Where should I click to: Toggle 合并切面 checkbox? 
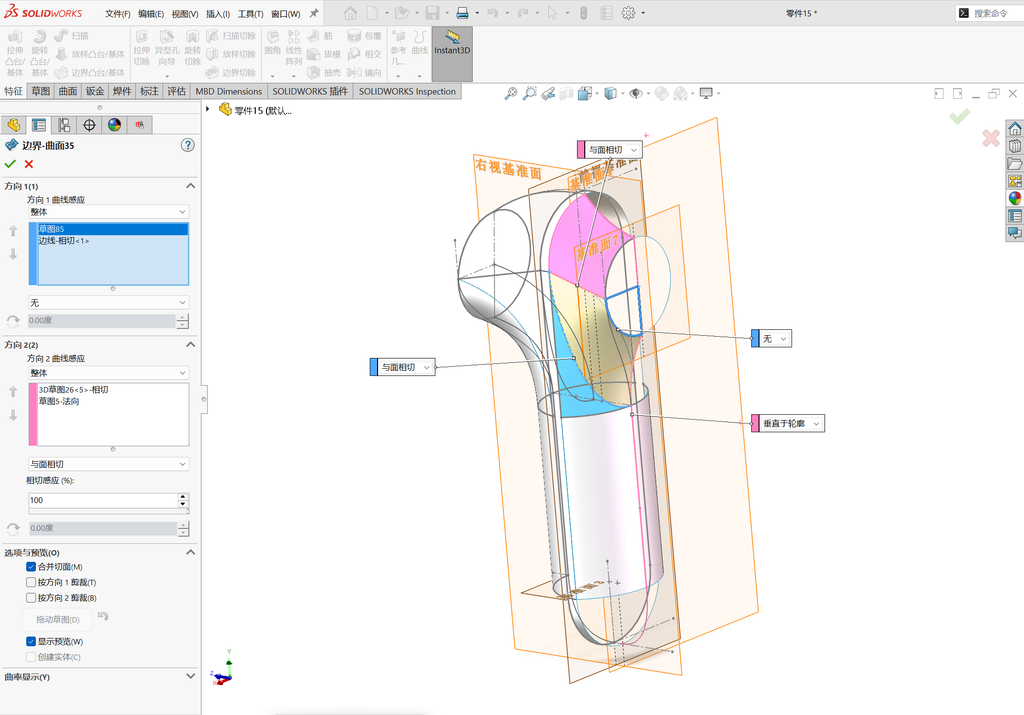31,567
